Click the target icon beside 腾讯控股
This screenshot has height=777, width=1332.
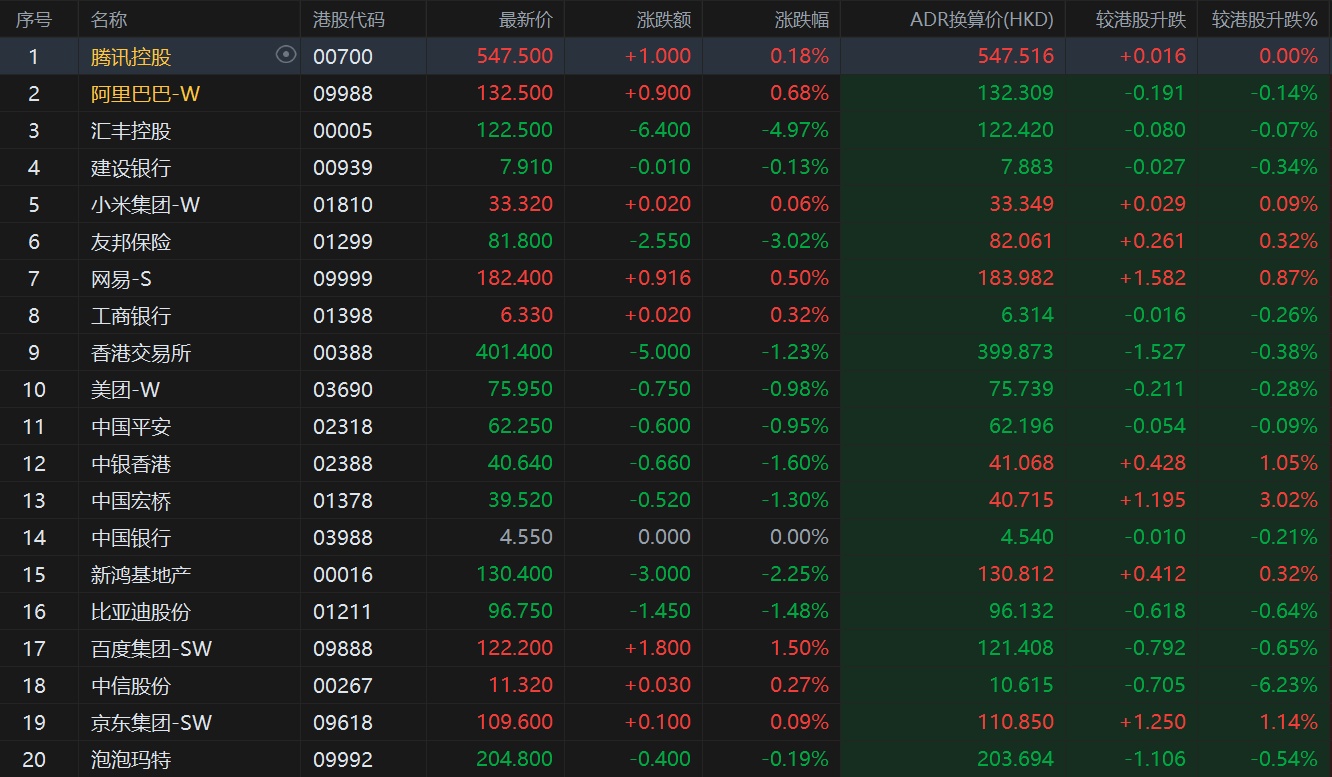(286, 55)
